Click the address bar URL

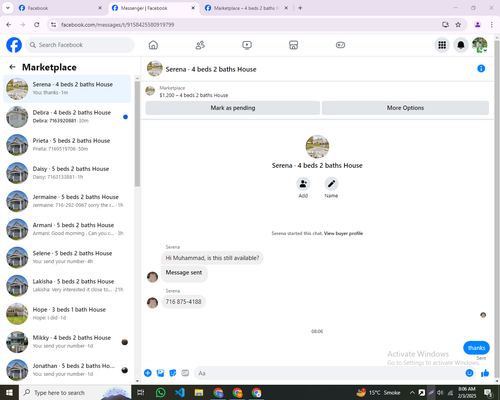pos(118,25)
